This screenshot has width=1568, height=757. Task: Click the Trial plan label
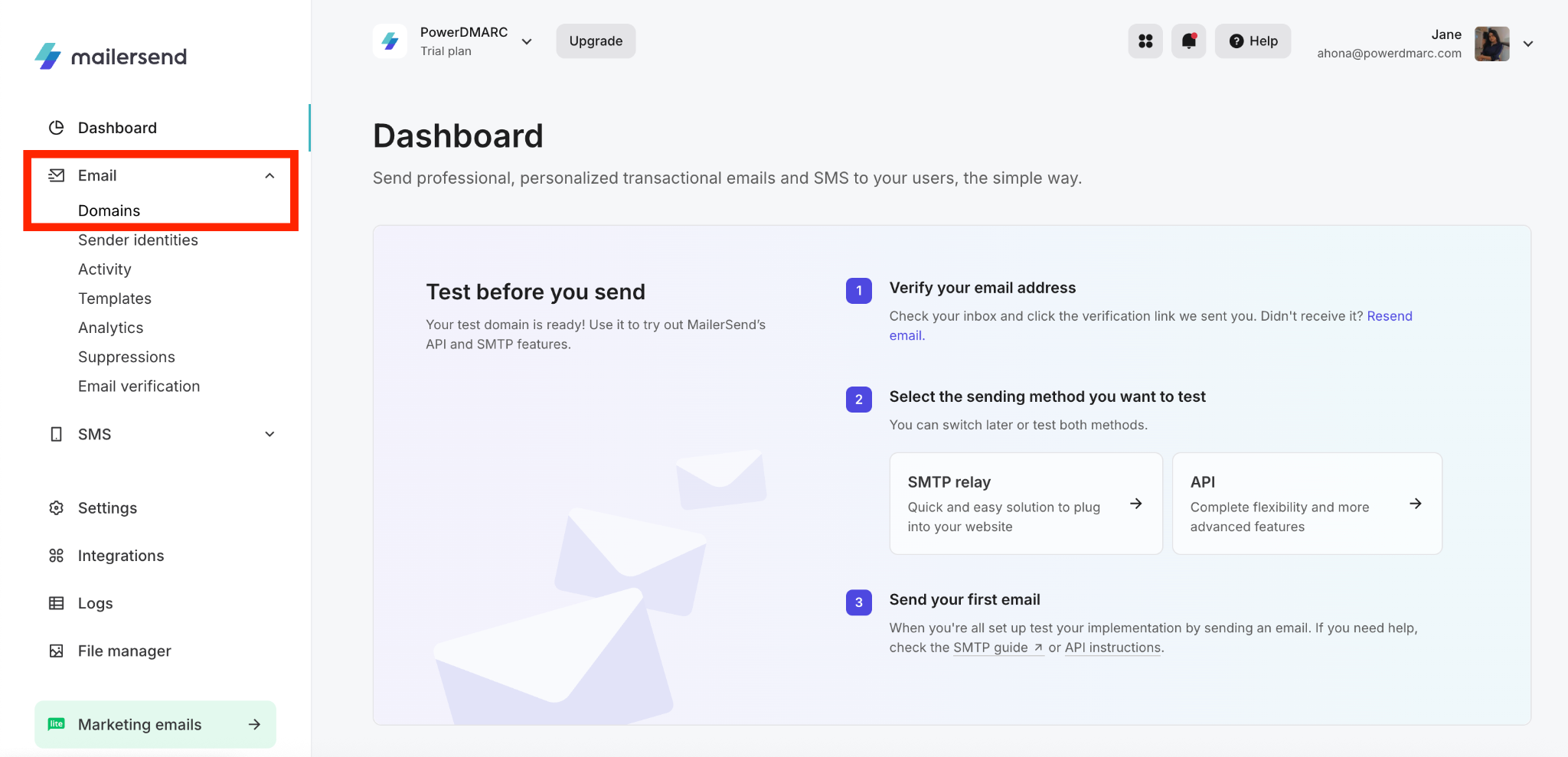tap(446, 51)
